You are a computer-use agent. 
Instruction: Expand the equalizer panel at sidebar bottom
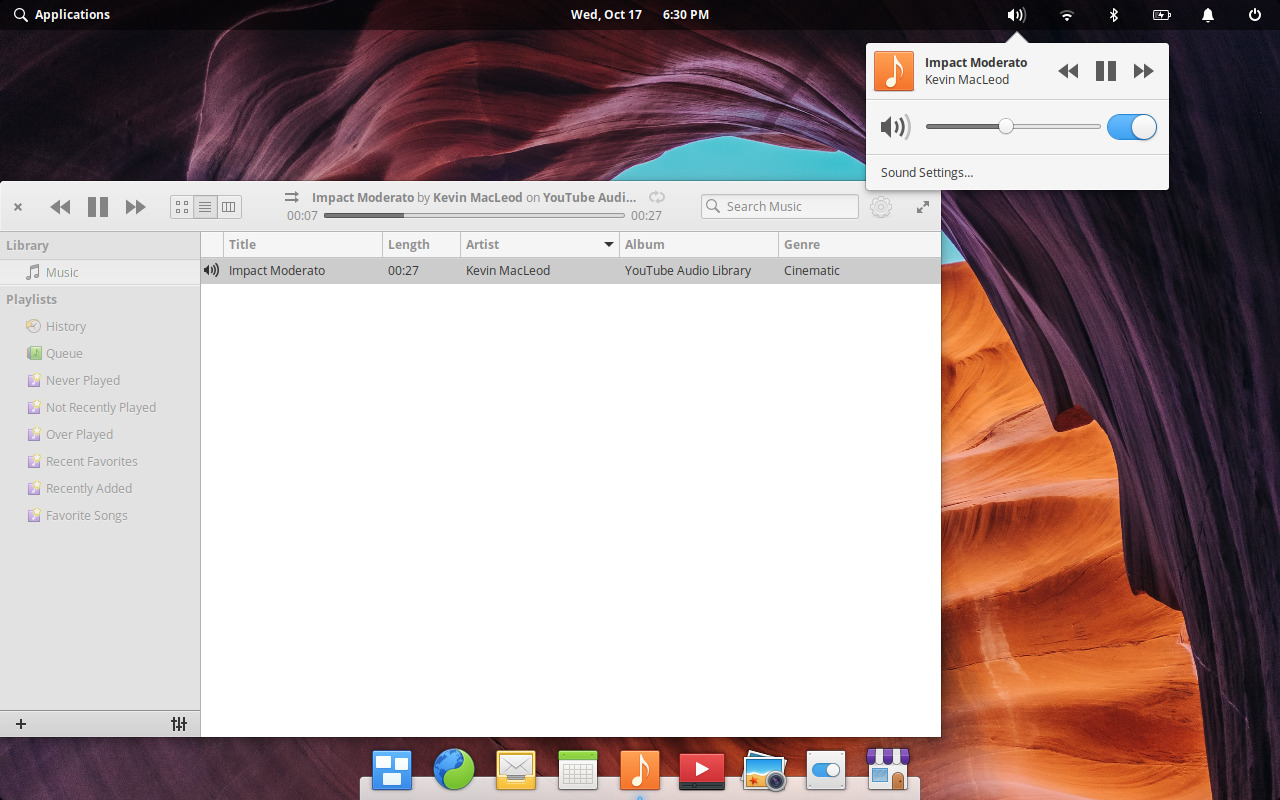click(x=179, y=723)
